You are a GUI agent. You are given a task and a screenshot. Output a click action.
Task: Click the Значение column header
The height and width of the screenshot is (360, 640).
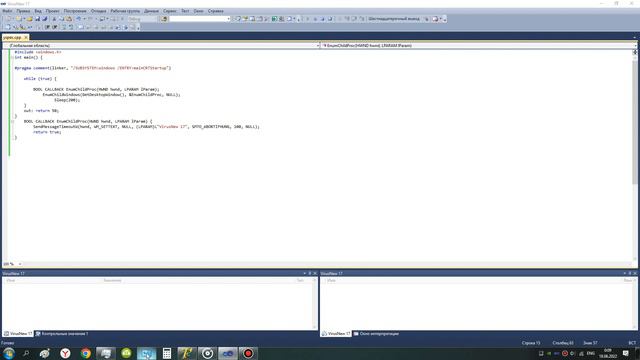112,280
